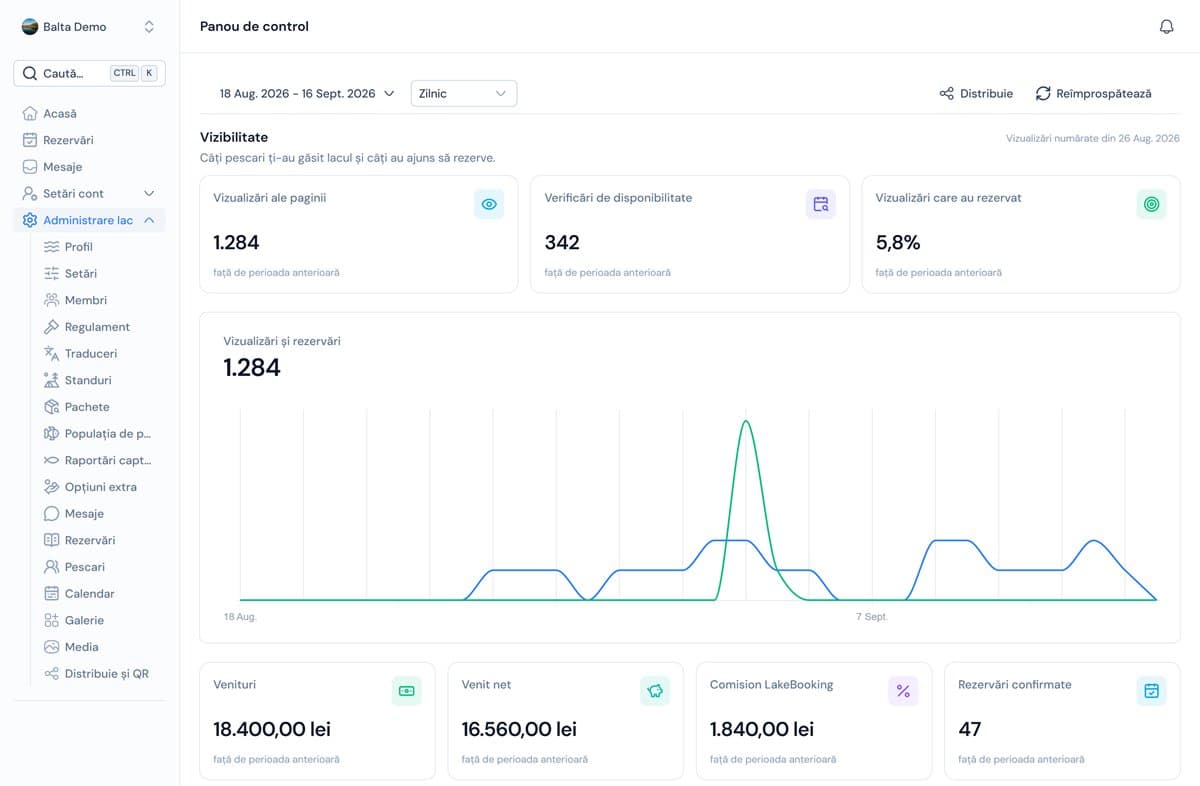This screenshot has width=1200, height=786.
Task: Click the Raportări capturi fish icon
Action: point(52,460)
